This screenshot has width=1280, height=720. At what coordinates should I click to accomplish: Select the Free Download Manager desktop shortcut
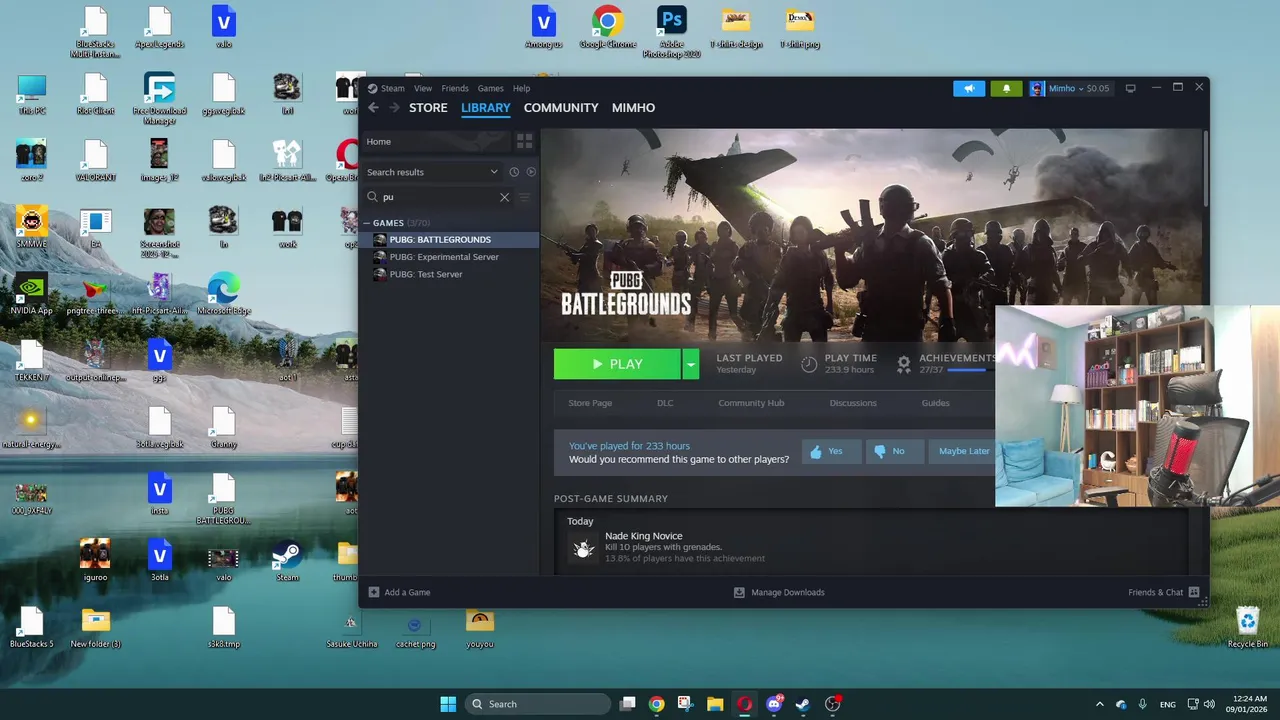click(160, 99)
